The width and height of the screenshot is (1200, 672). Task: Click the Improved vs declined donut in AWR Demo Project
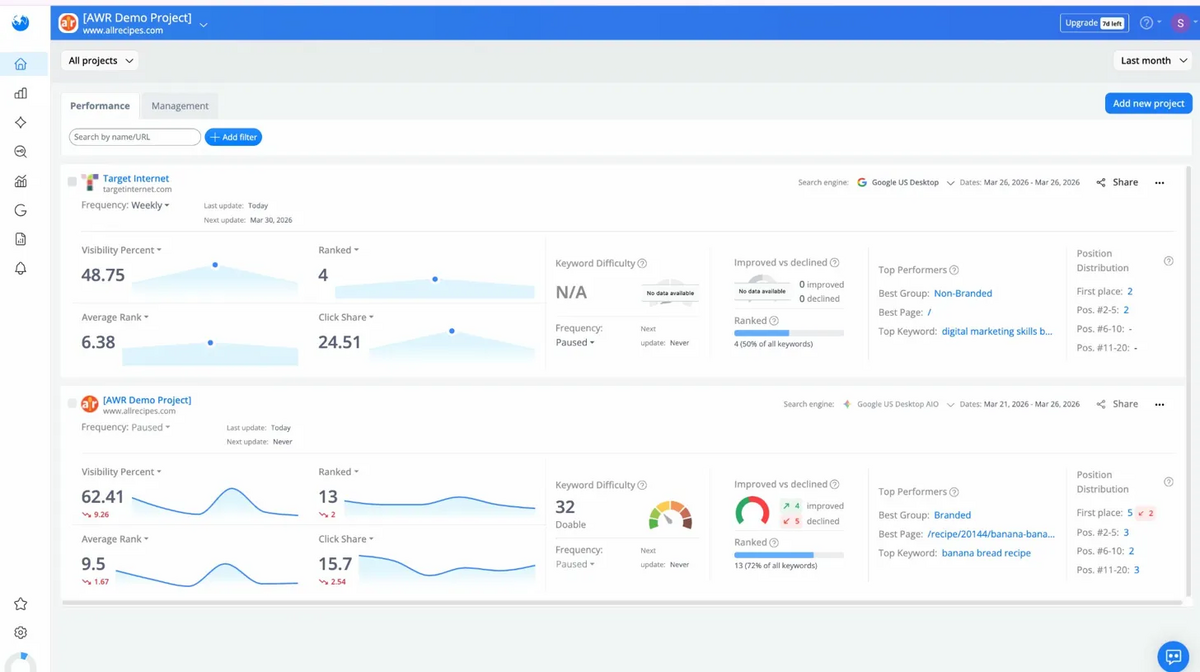pos(752,512)
